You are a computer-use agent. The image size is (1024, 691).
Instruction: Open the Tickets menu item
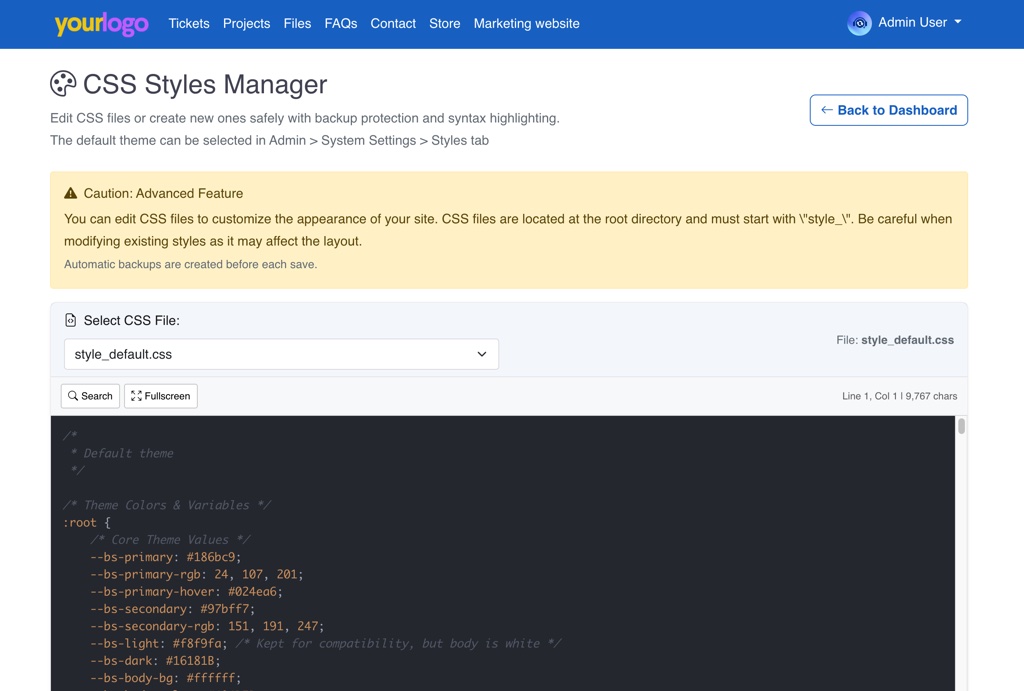[x=189, y=24]
